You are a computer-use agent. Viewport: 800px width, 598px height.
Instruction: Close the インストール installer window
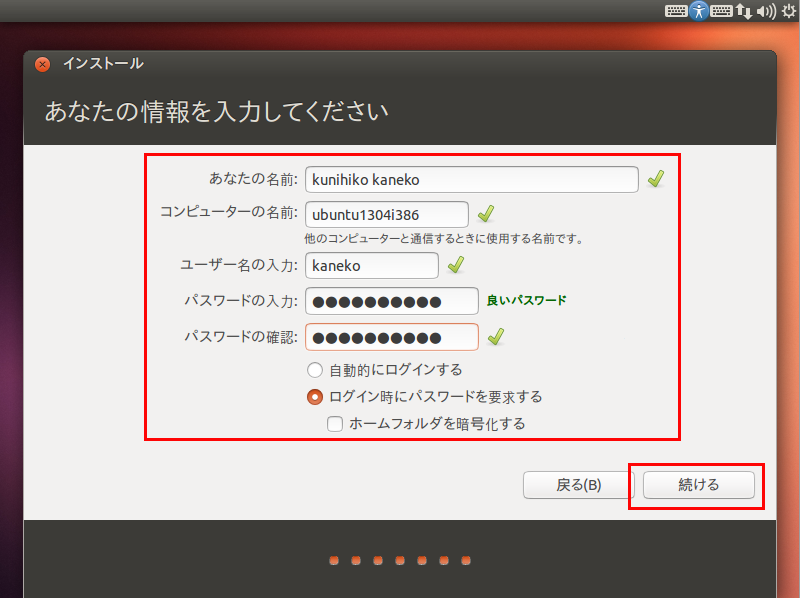point(42,64)
